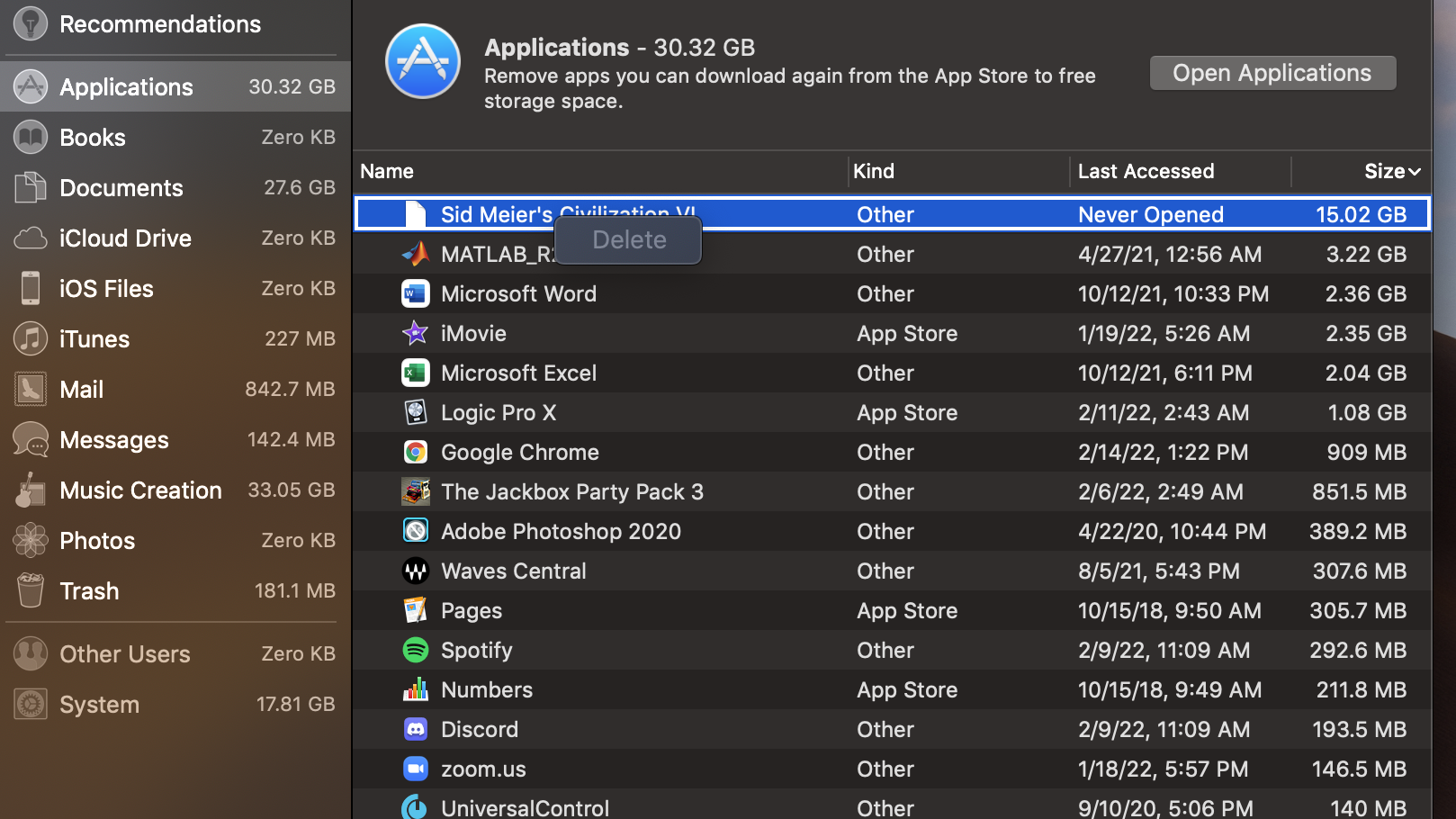The width and height of the screenshot is (1456, 819).
Task: Sort the list by Kind column
Action: pyautogui.click(x=874, y=172)
